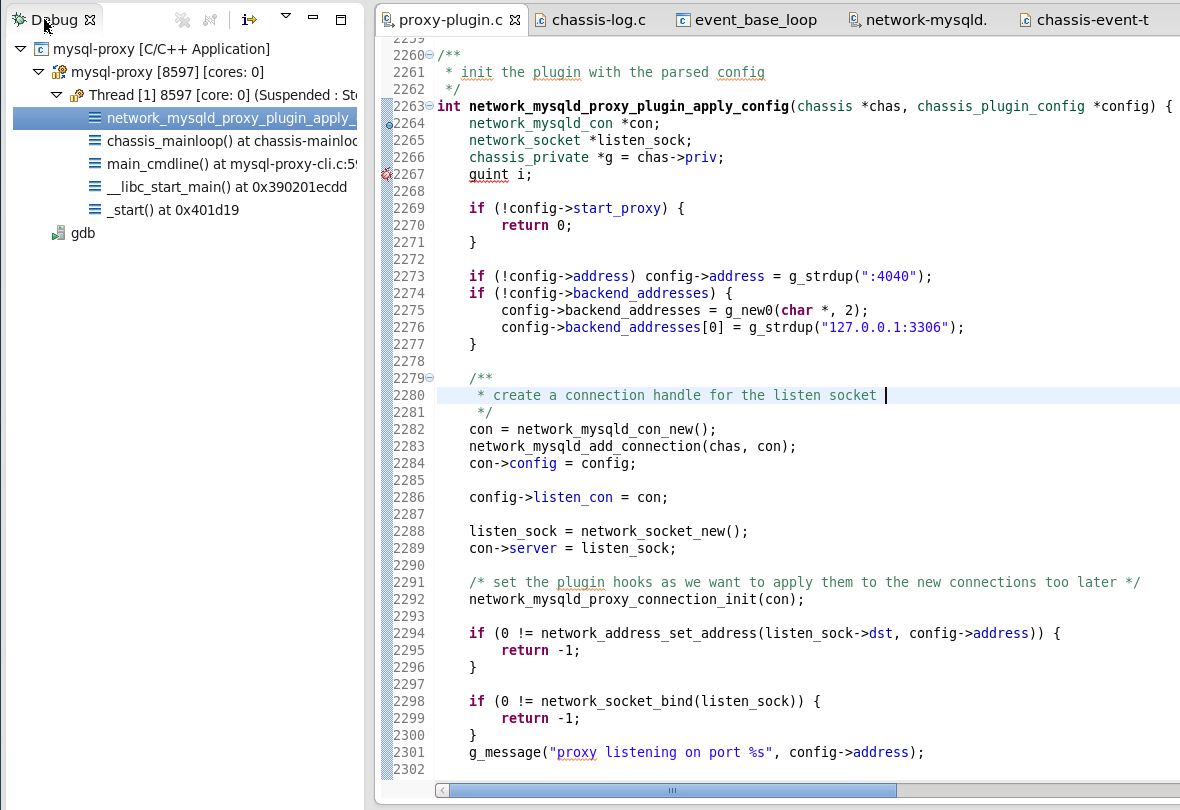
Task: Collapse Thread [1] 8597 node
Action: pyautogui.click(x=56, y=95)
